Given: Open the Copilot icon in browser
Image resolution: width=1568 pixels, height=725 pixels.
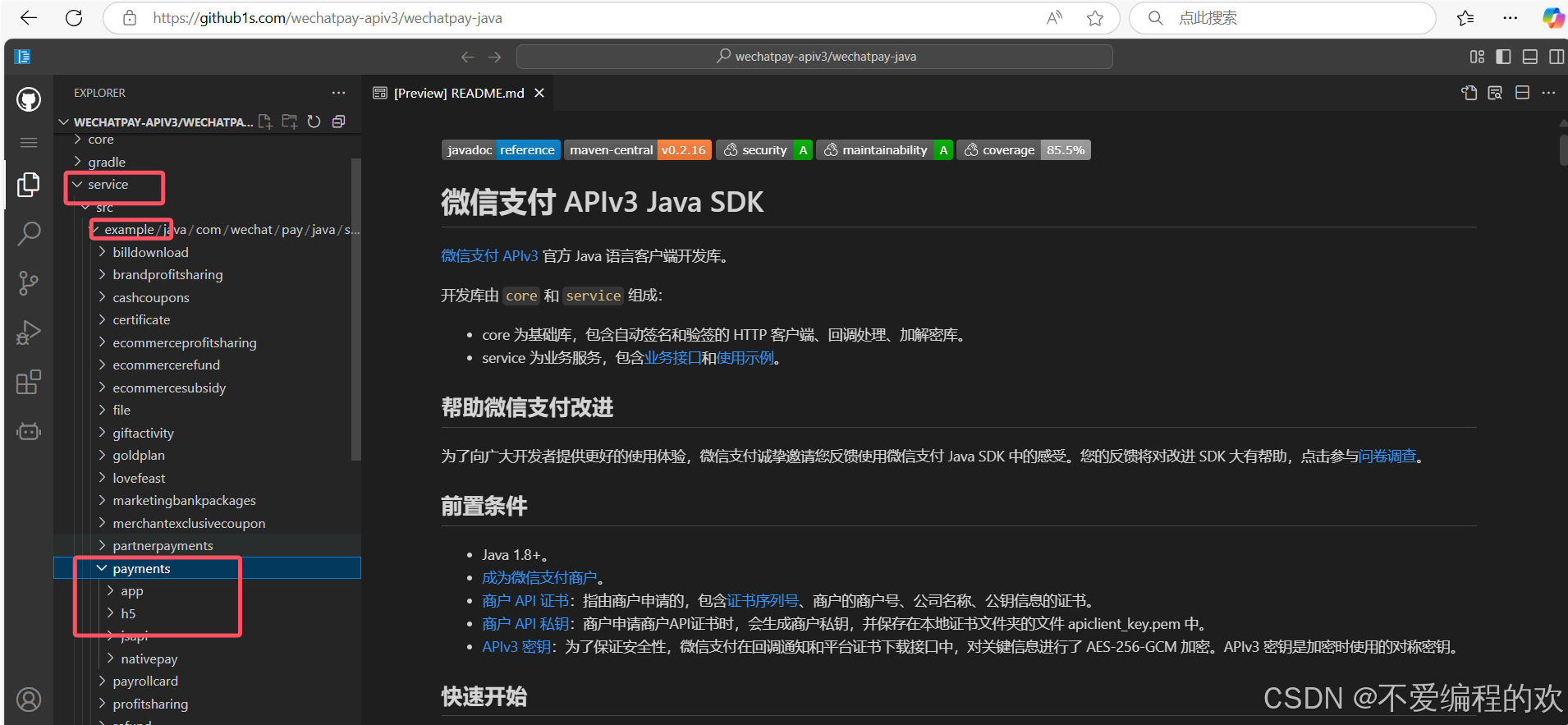Looking at the screenshot, I should [x=1552, y=18].
